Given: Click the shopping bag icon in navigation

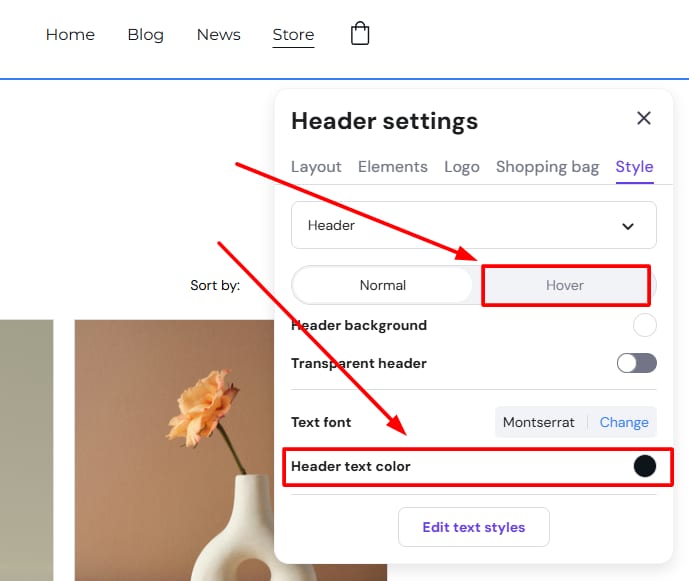Looking at the screenshot, I should (360, 34).
